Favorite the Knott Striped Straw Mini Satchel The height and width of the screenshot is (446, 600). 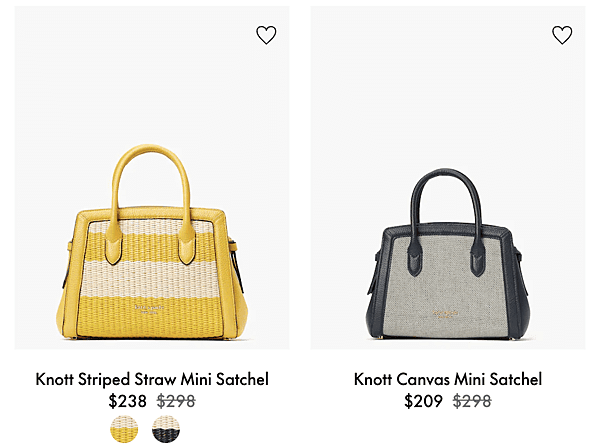[266, 35]
